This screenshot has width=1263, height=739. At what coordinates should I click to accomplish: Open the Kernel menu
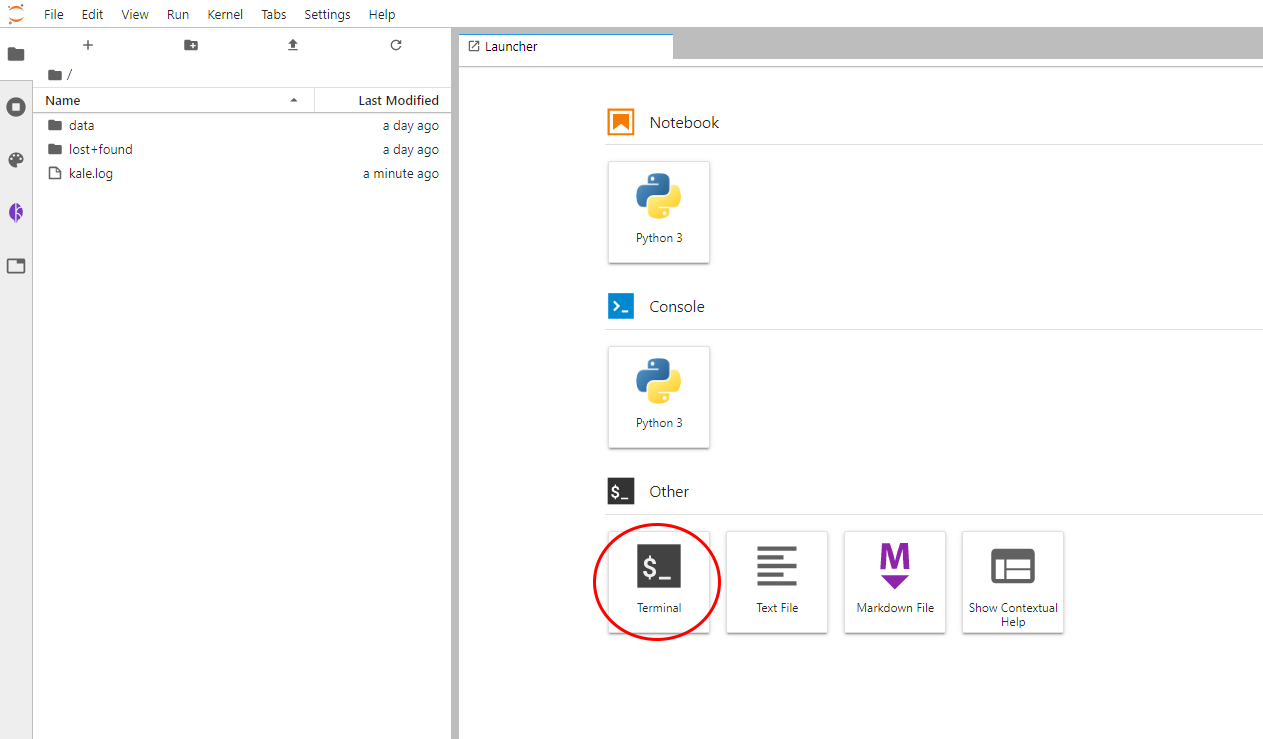(x=225, y=14)
